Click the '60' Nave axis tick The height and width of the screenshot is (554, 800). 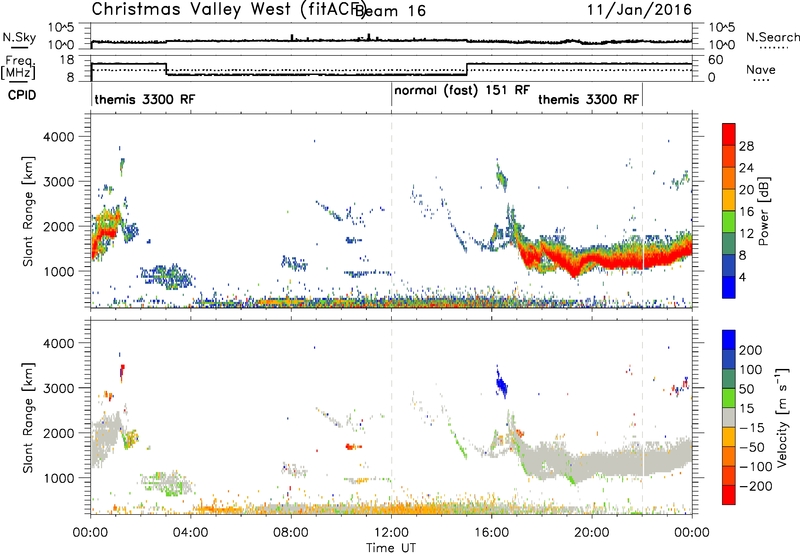point(716,60)
